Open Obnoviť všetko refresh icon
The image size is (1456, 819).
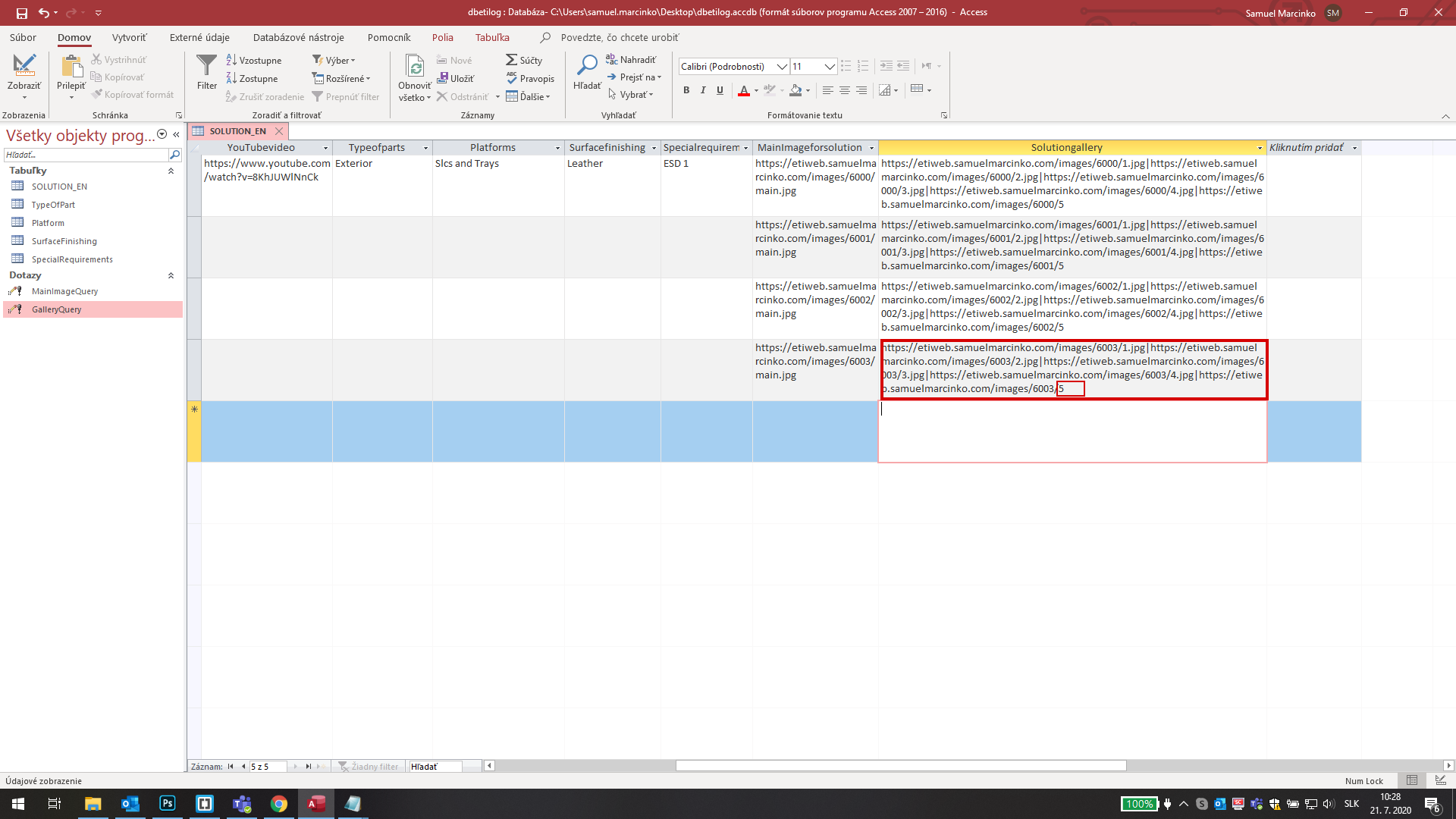tap(415, 67)
